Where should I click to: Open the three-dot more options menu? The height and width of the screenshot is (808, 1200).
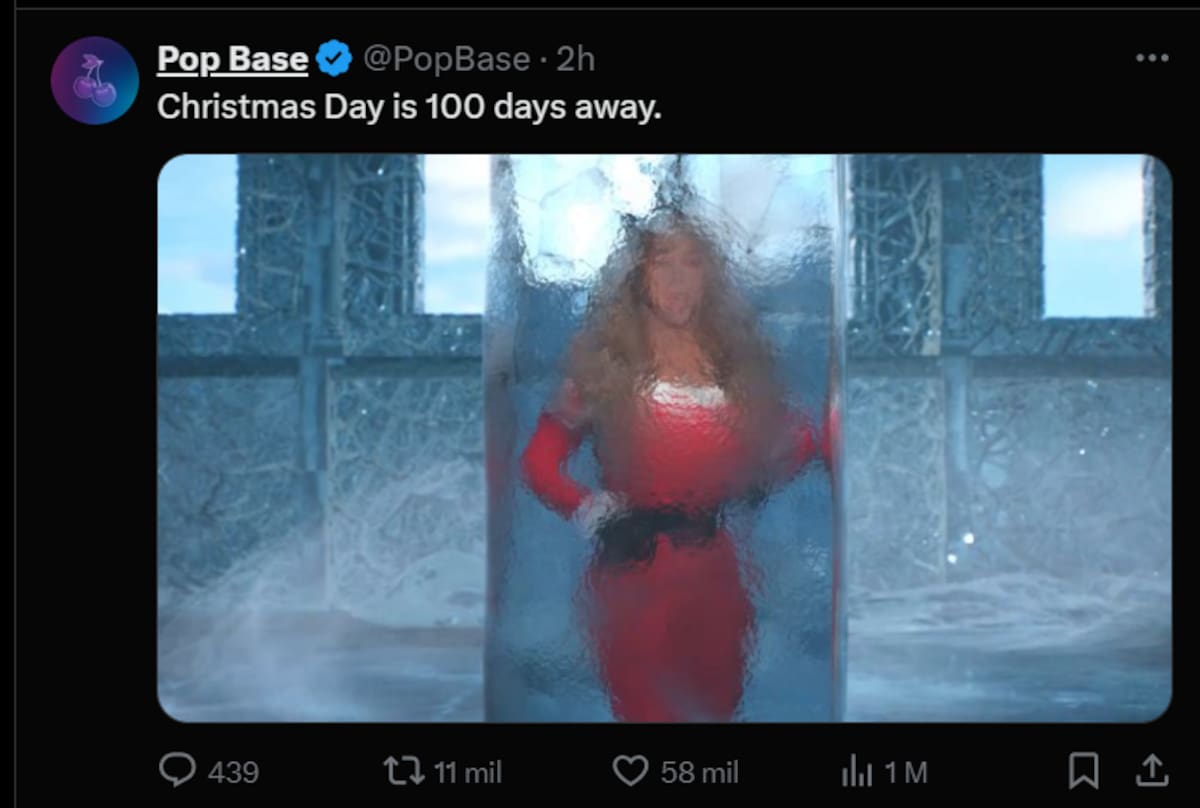(1152, 58)
